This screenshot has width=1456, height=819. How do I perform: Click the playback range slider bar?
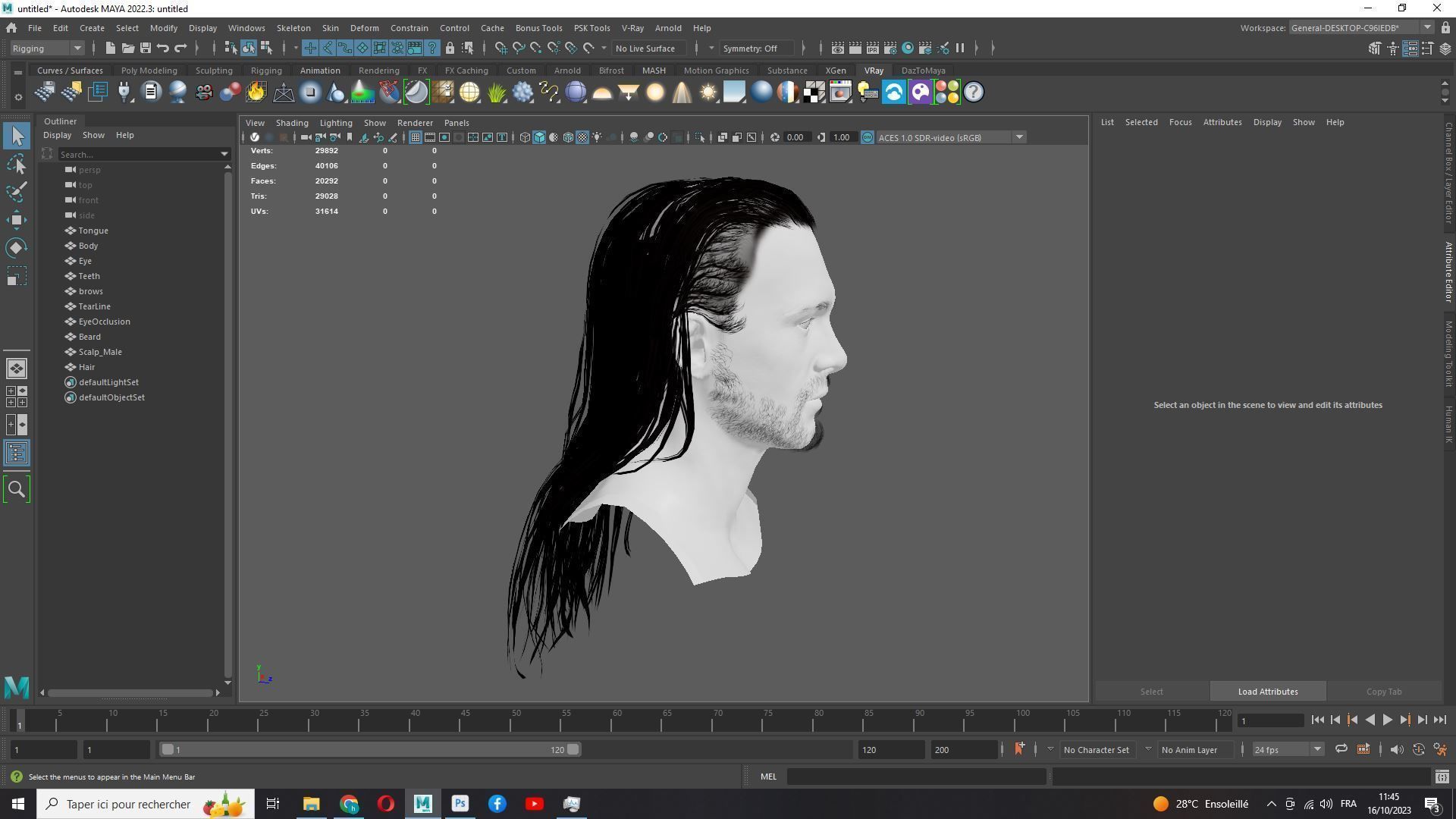(x=371, y=749)
